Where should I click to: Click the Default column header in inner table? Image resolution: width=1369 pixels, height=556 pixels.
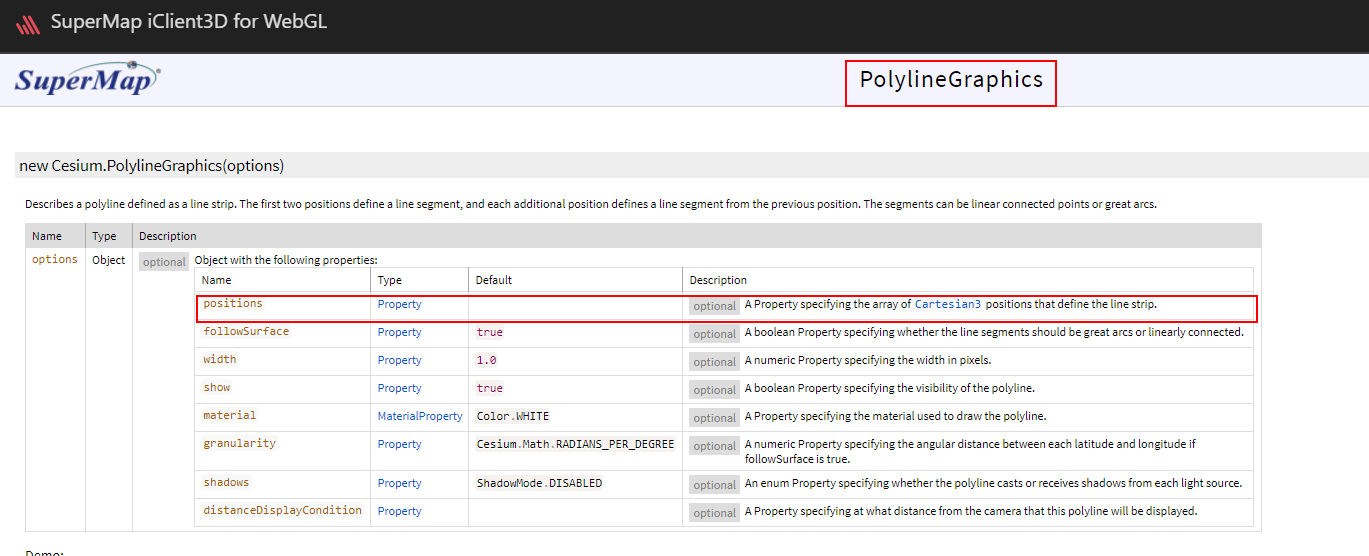pos(494,280)
